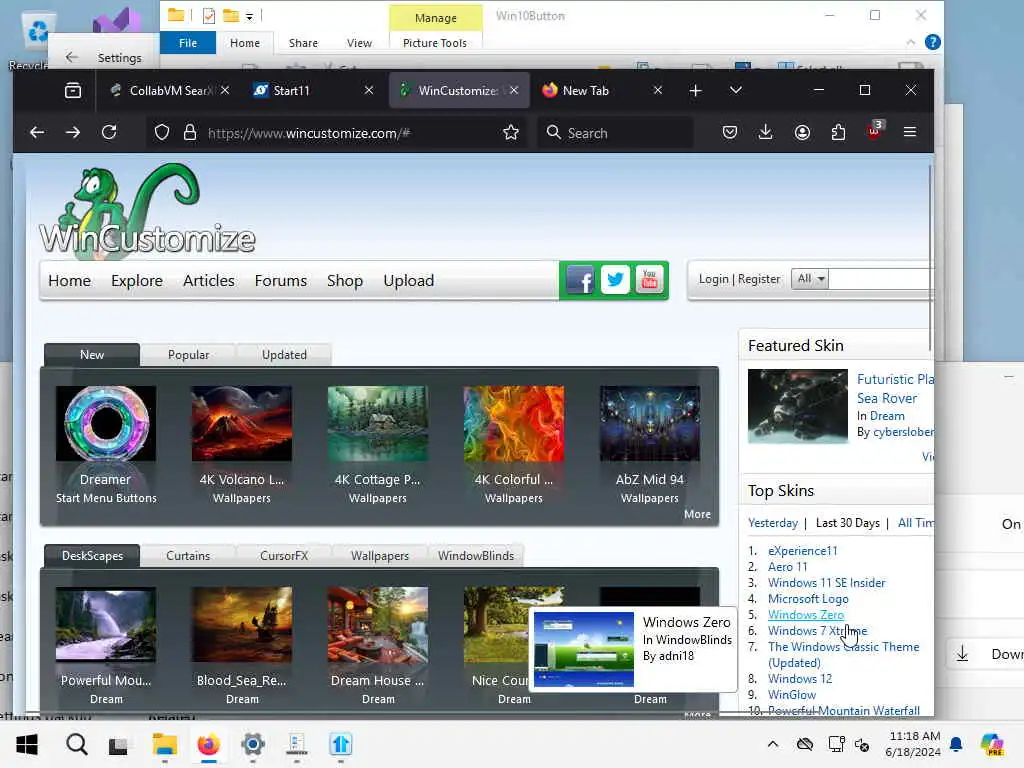Viewport: 1024px width, 768px height.
Task: Open the Blood_Sea_Re... dream thumbnail
Action: click(x=242, y=625)
